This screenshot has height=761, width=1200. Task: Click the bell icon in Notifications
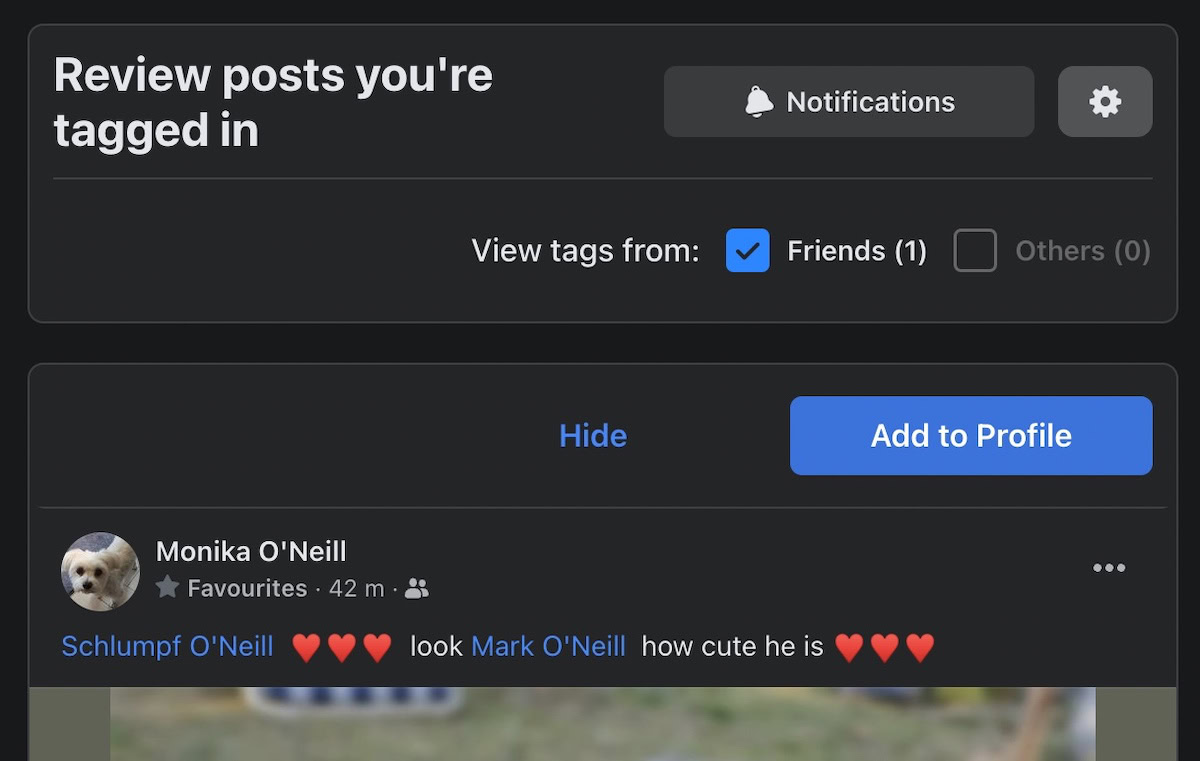[x=759, y=101]
